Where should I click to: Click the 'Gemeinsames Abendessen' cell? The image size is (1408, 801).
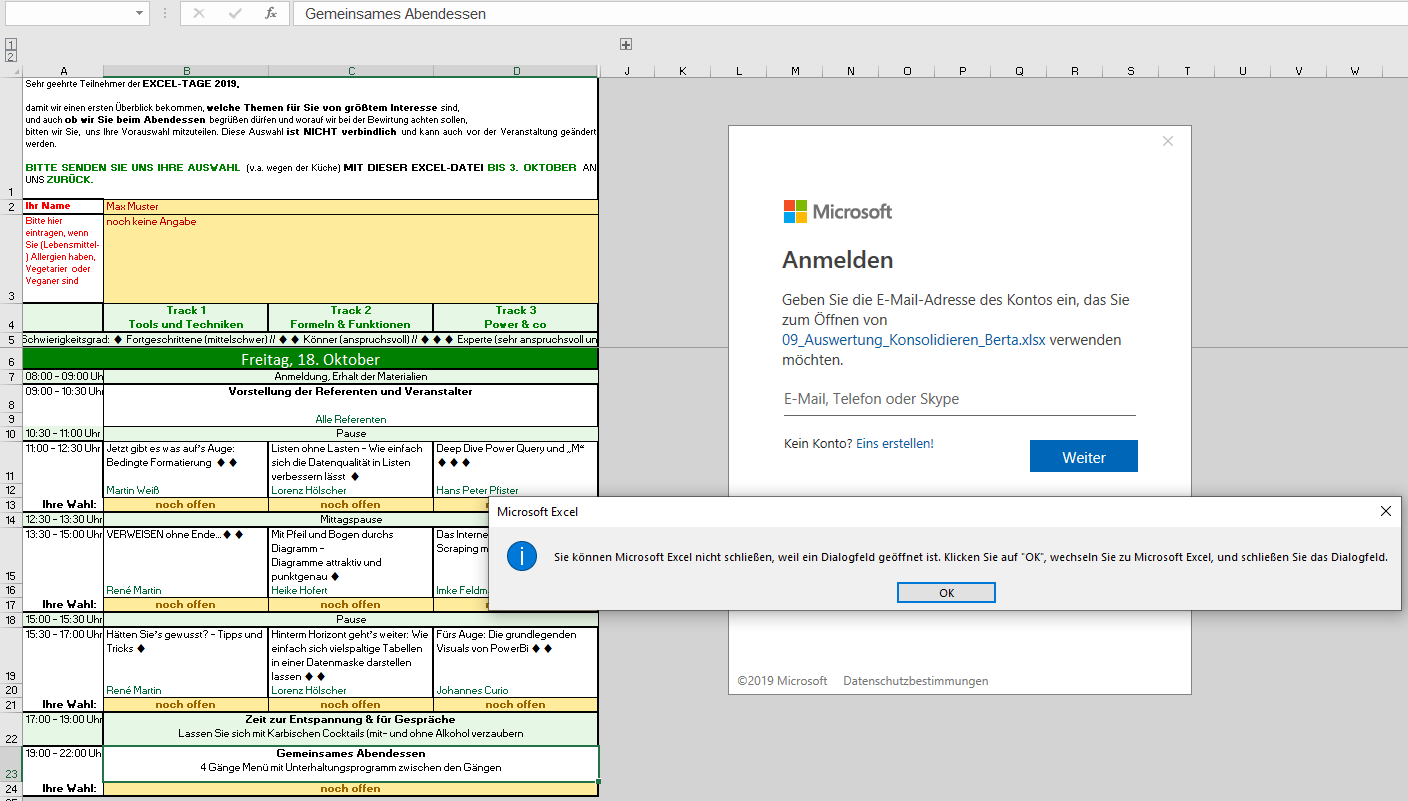[x=350, y=764]
